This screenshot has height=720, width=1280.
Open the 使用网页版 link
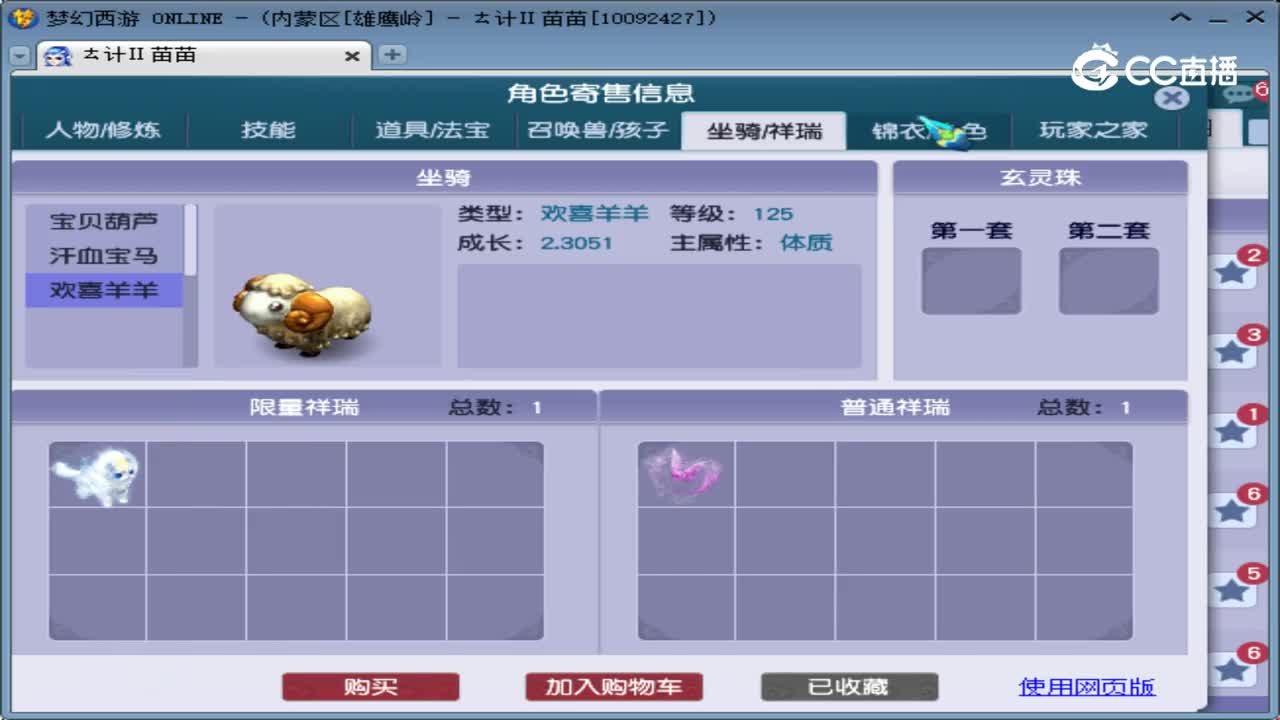coord(1087,687)
